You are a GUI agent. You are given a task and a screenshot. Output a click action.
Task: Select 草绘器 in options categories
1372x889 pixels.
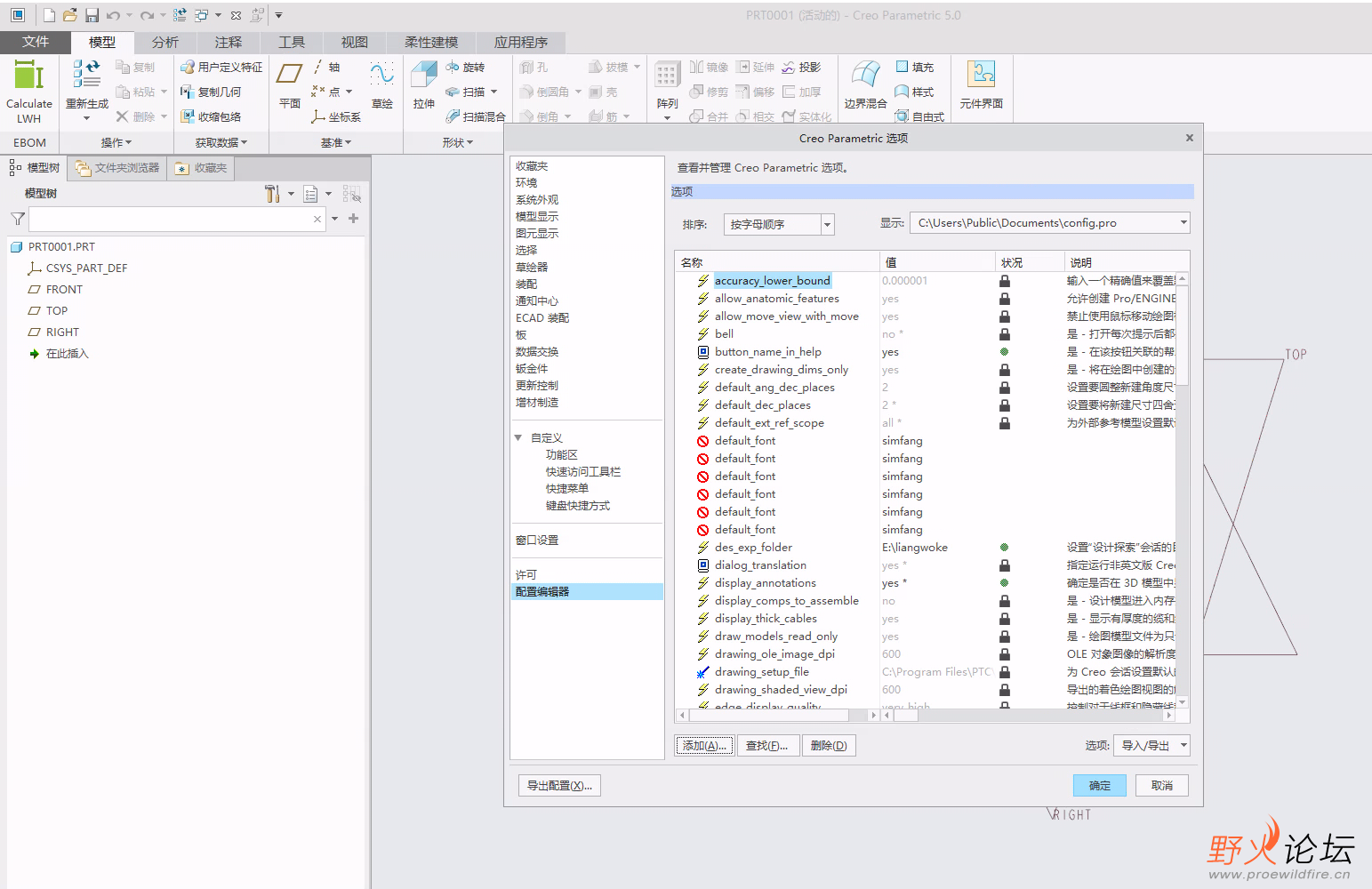[532, 267]
